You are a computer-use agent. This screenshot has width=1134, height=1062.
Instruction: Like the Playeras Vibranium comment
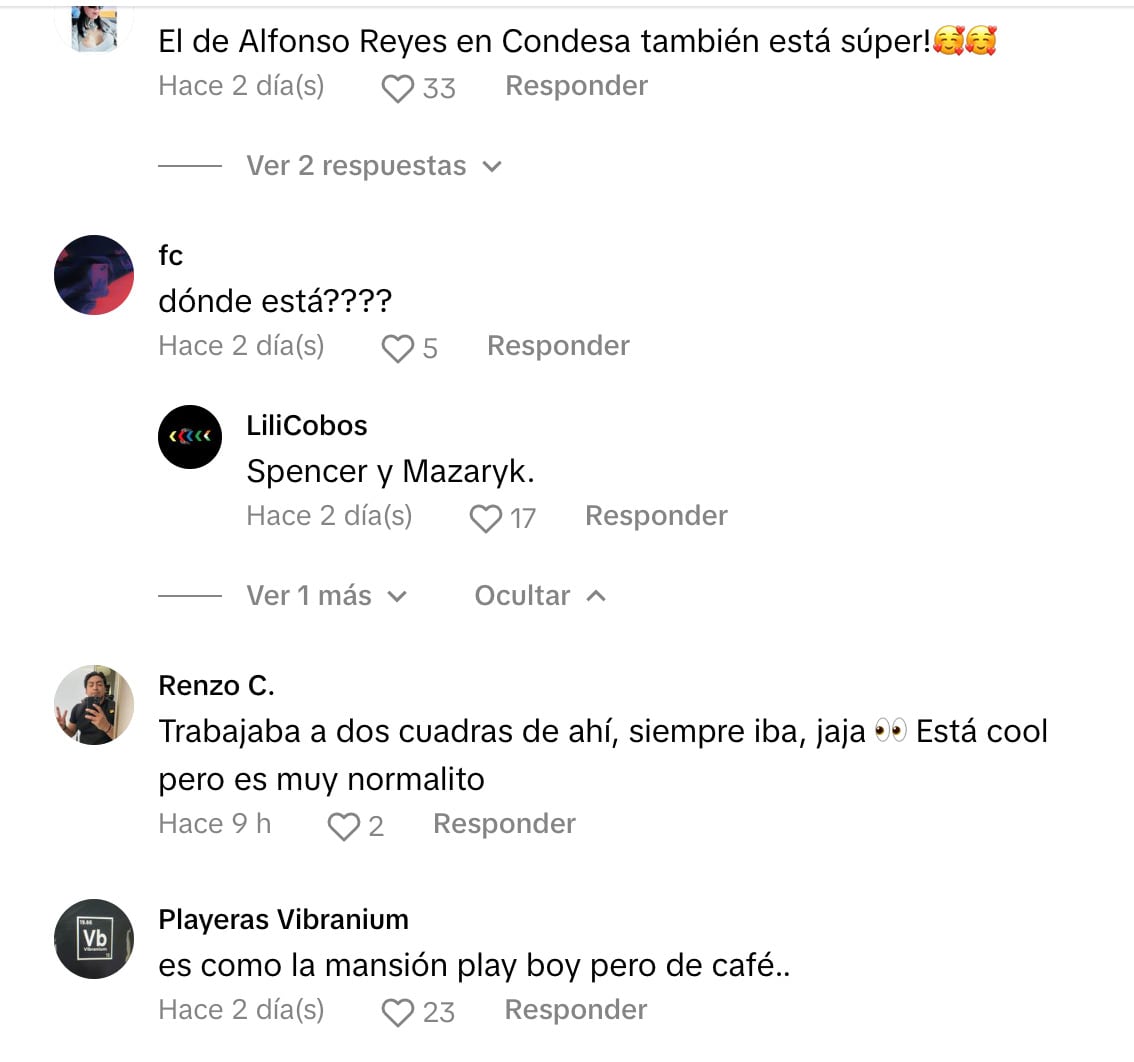click(x=397, y=1012)
